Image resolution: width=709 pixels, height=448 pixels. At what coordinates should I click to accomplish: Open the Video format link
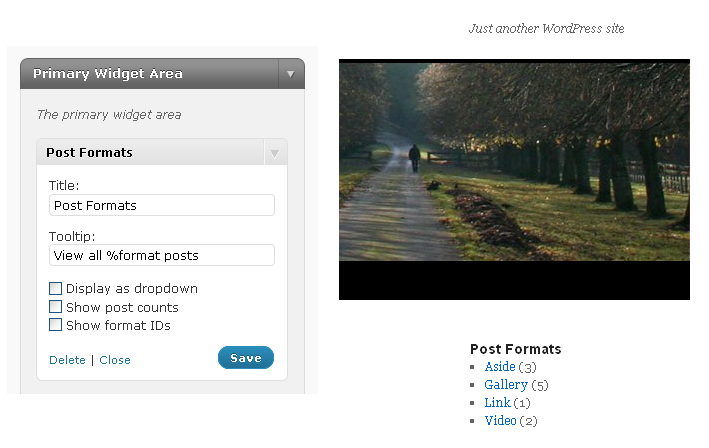coord(500,420)
